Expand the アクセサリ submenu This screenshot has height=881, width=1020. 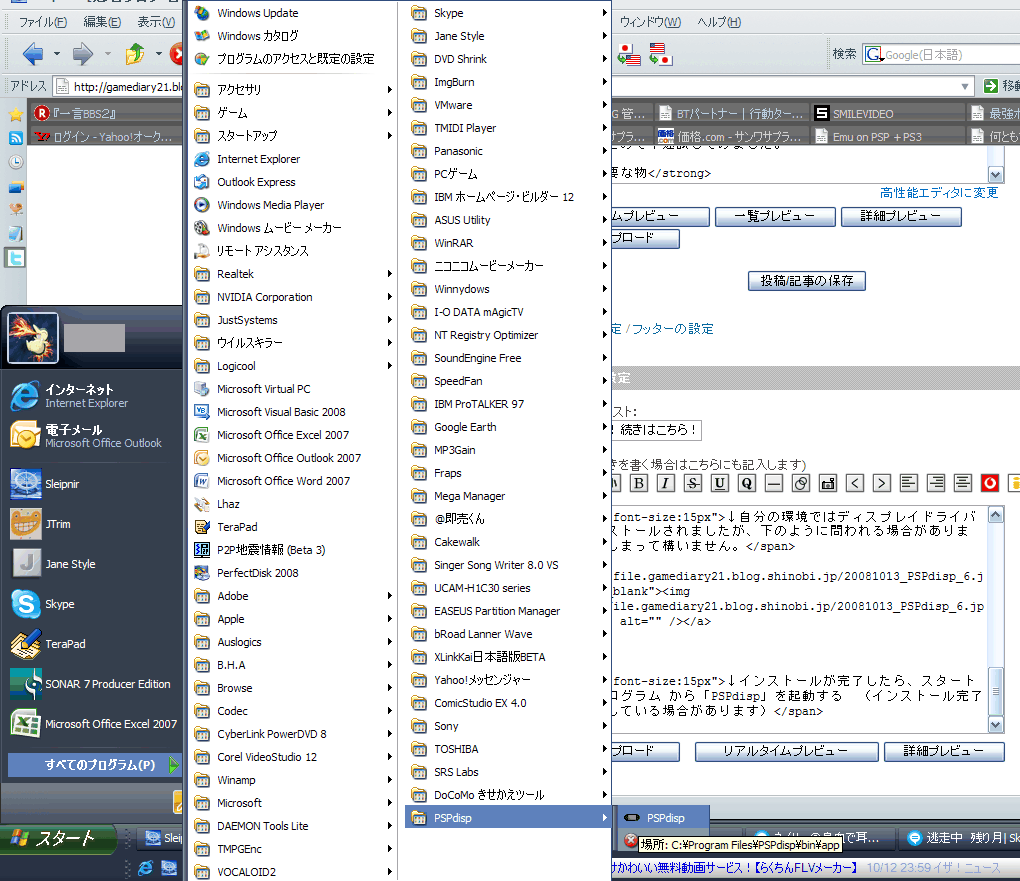tap(293, 90)
